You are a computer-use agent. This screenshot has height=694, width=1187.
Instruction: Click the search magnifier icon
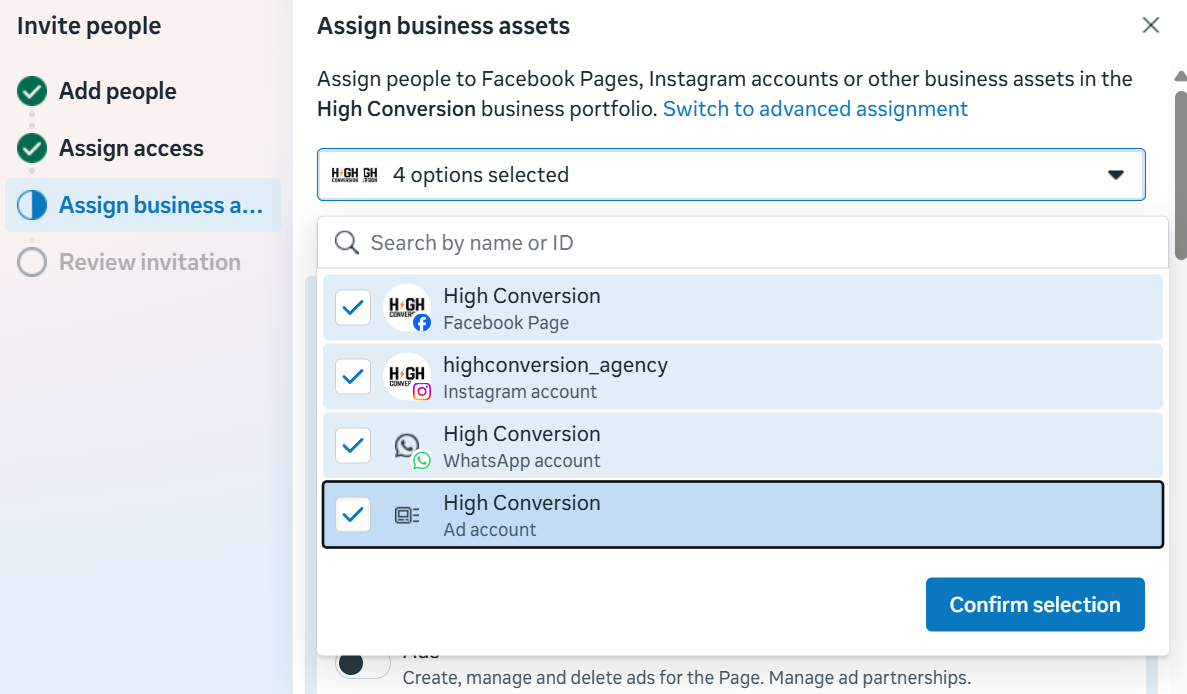point(346,242)
